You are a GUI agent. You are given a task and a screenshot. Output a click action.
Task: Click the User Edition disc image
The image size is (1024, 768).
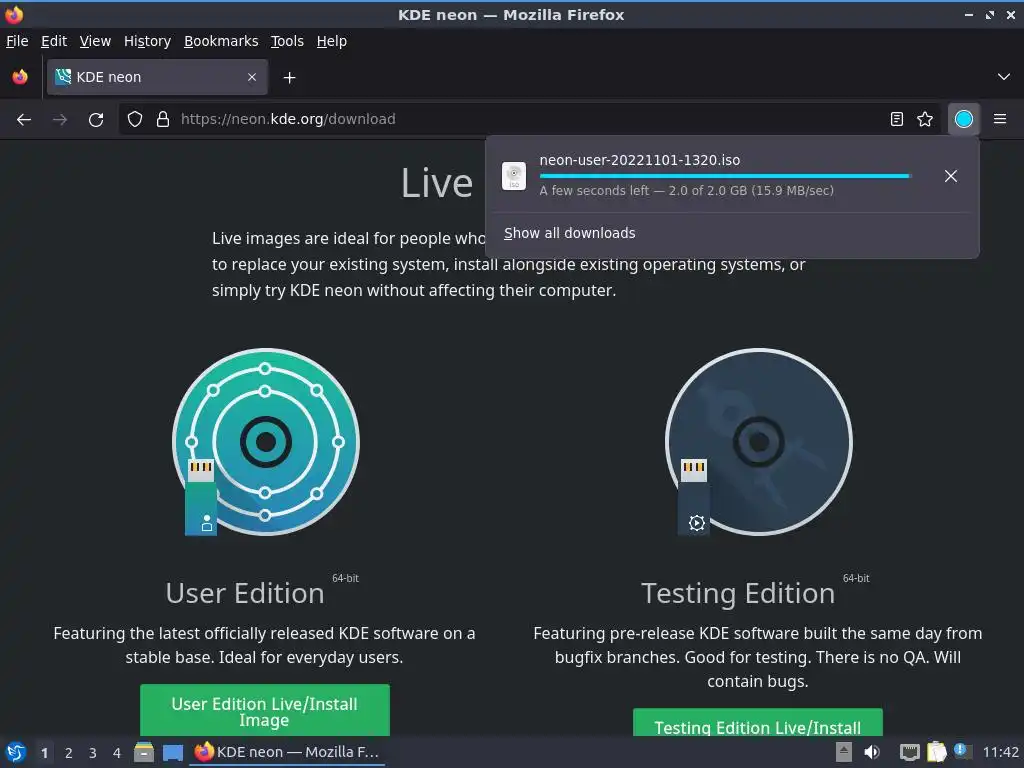[x=265, y=442]
